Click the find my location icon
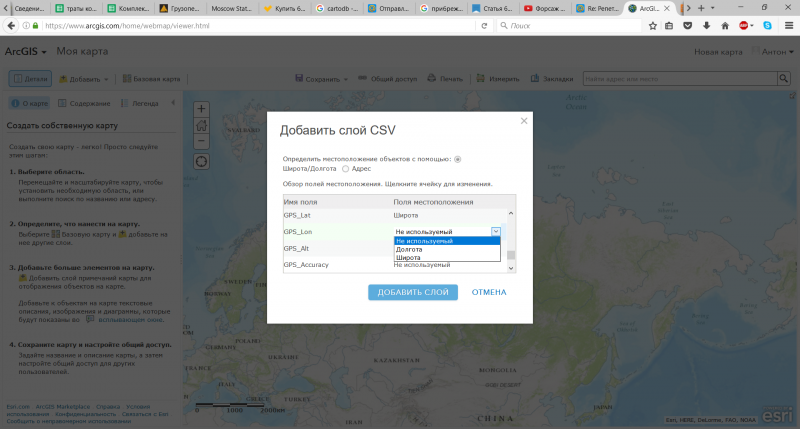Image resolution: width=800 pixels, height=429 pixels. (201, 160)
